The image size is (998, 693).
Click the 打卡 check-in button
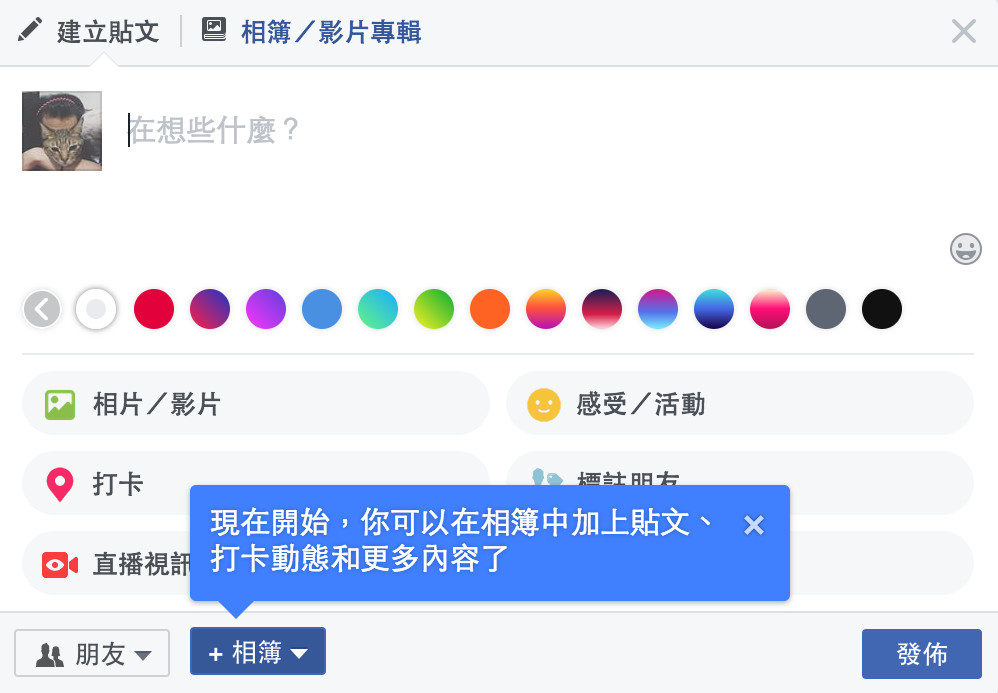(118, 485)
